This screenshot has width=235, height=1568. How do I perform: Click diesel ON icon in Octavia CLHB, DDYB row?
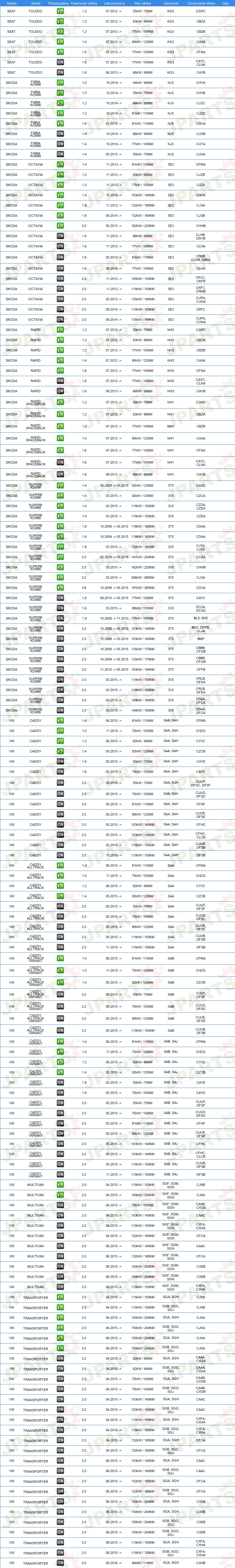60,236
